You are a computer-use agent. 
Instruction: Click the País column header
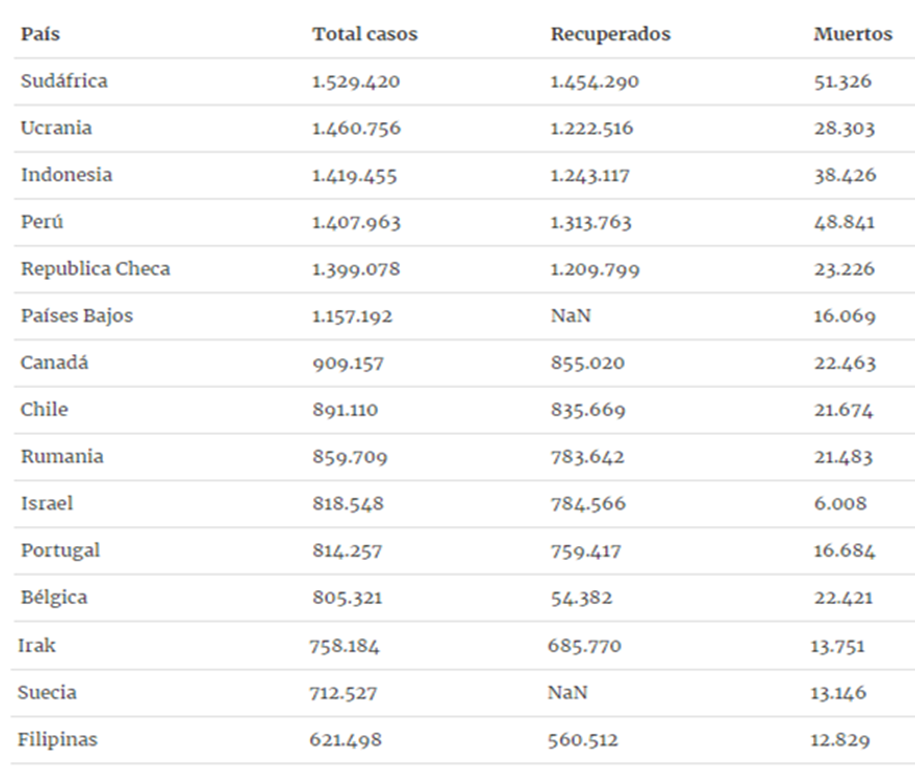(x=40, y=34)
